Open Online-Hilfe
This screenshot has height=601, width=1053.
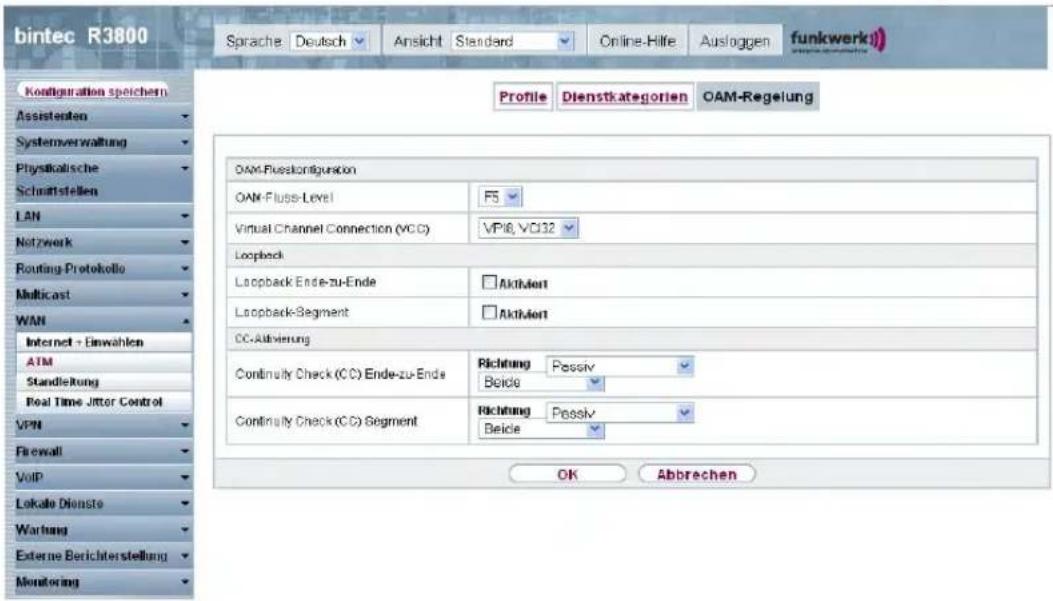point(637,42)
